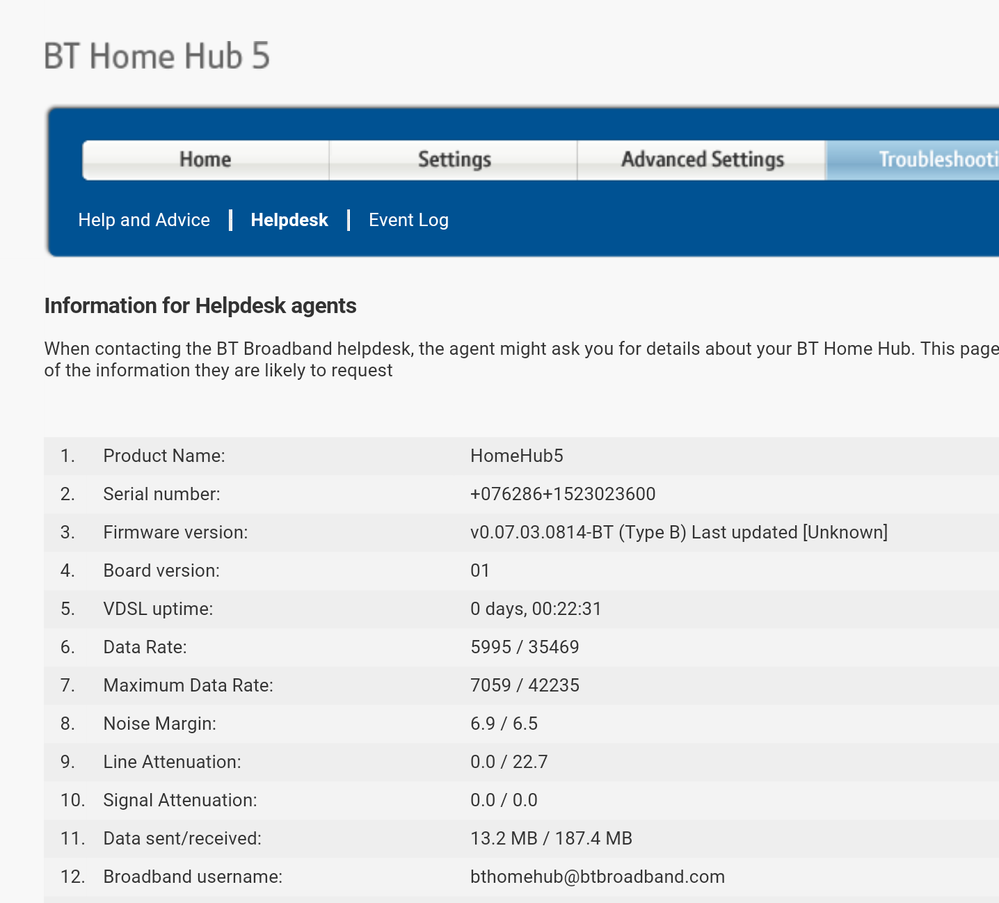Select value 13.2 MB / 187.4 MB
Image resolution: width=999 pixels, height=903 pixels.
[x=551, y=838]
